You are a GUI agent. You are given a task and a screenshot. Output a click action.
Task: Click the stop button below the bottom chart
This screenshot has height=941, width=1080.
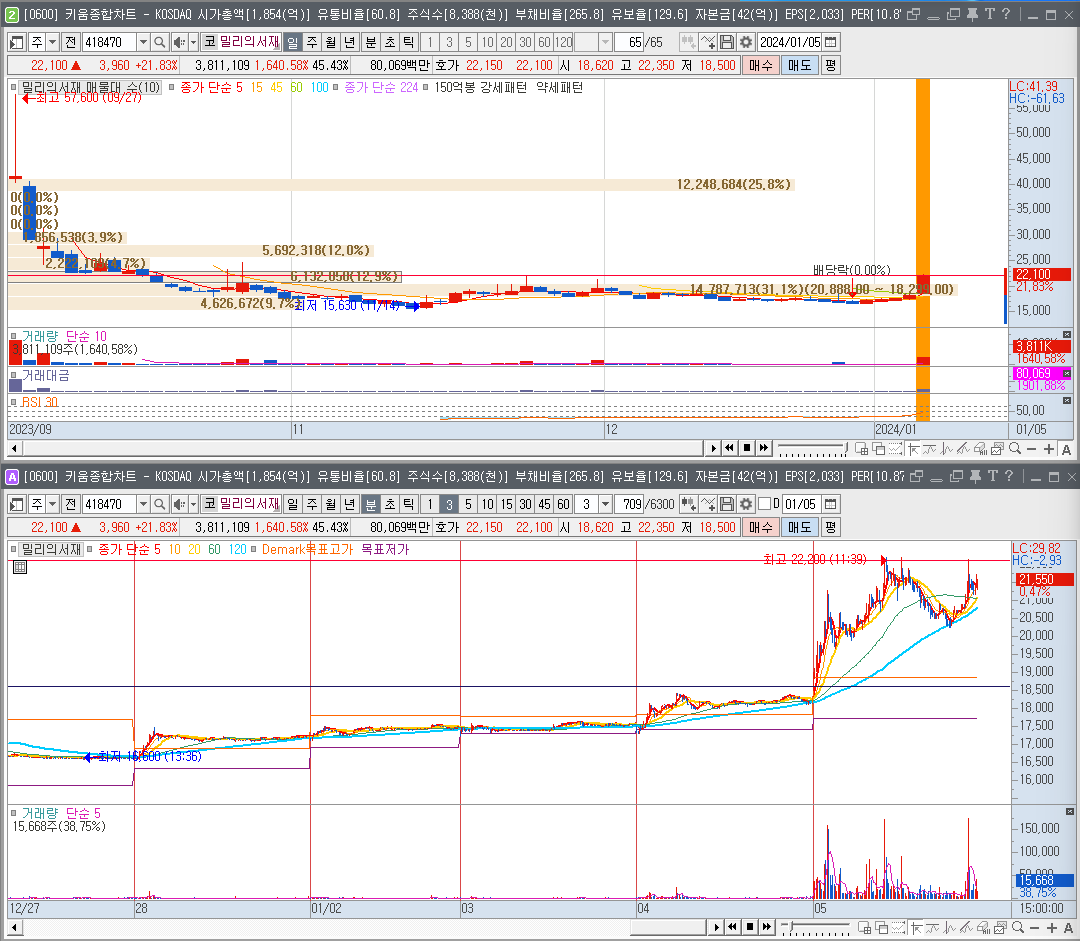750,927
